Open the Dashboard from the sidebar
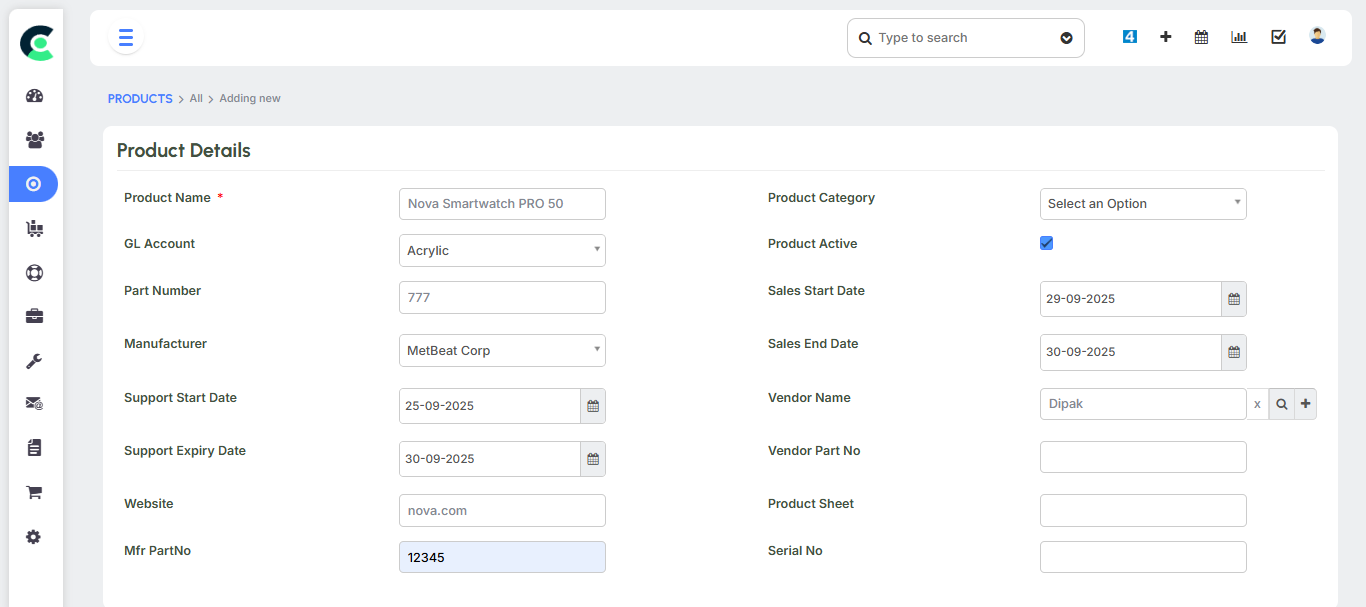 [33, 95]
